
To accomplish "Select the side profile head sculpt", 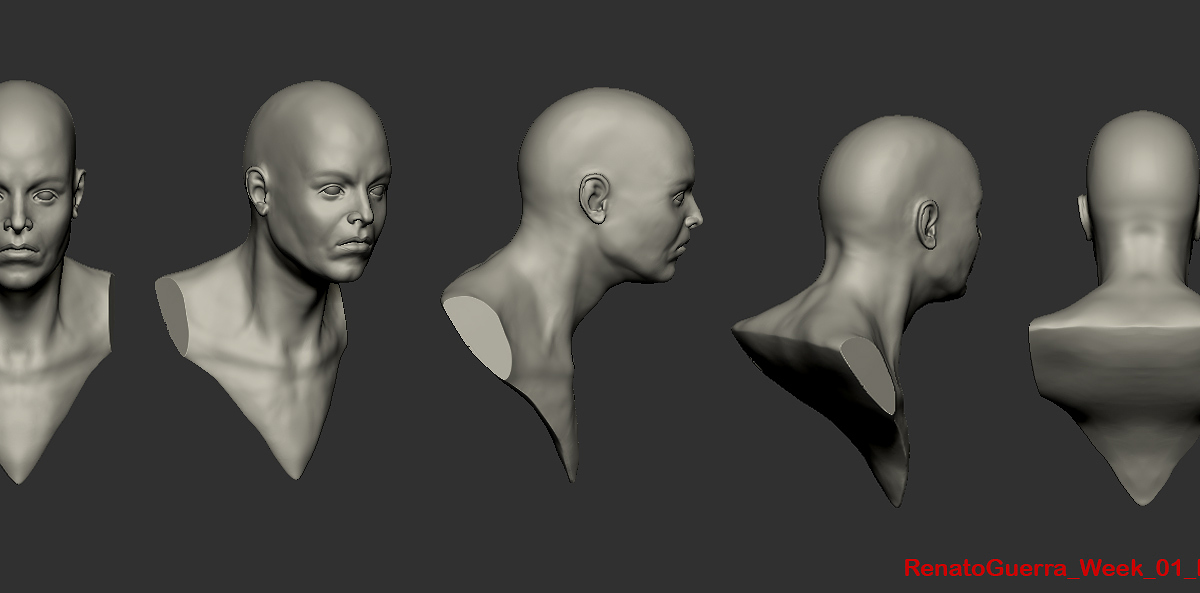I will (572, 284).
